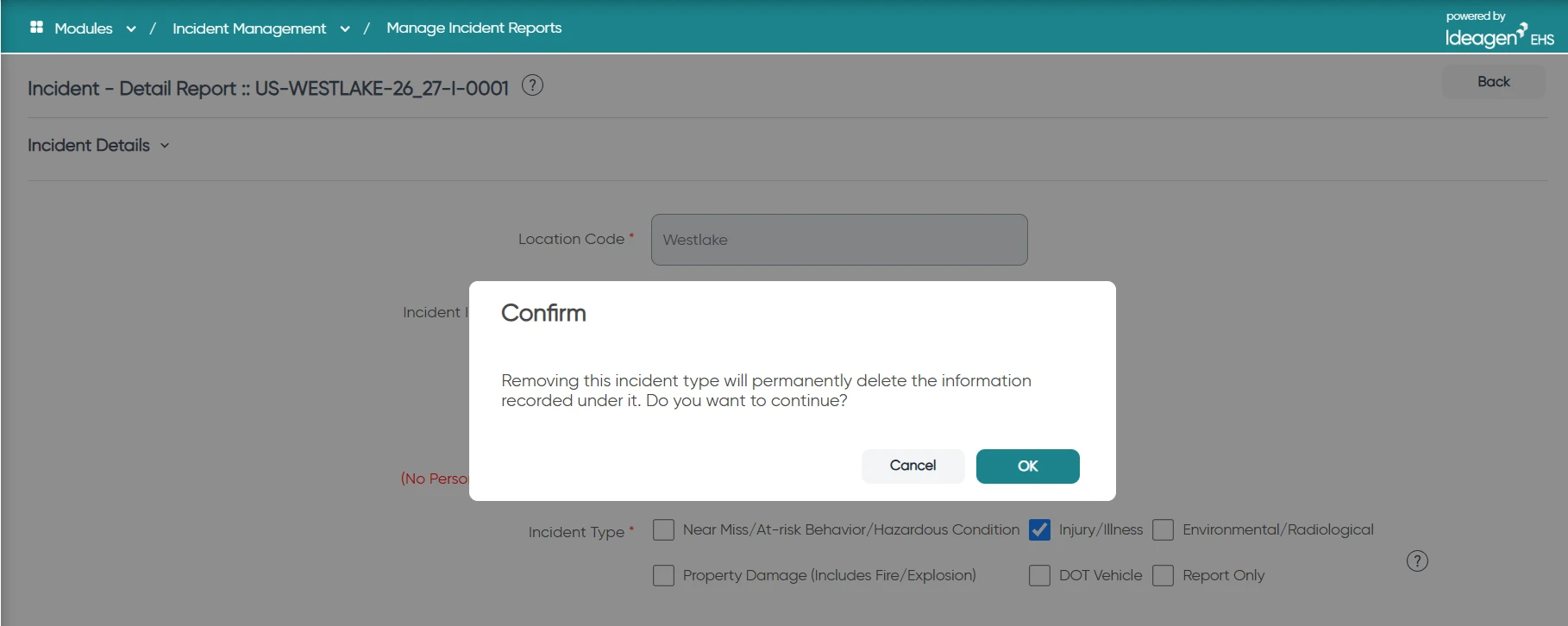The width and height of the screenshot is (1568, 626).
Task: Confirm deletion with OK button
Action: 1027,466
